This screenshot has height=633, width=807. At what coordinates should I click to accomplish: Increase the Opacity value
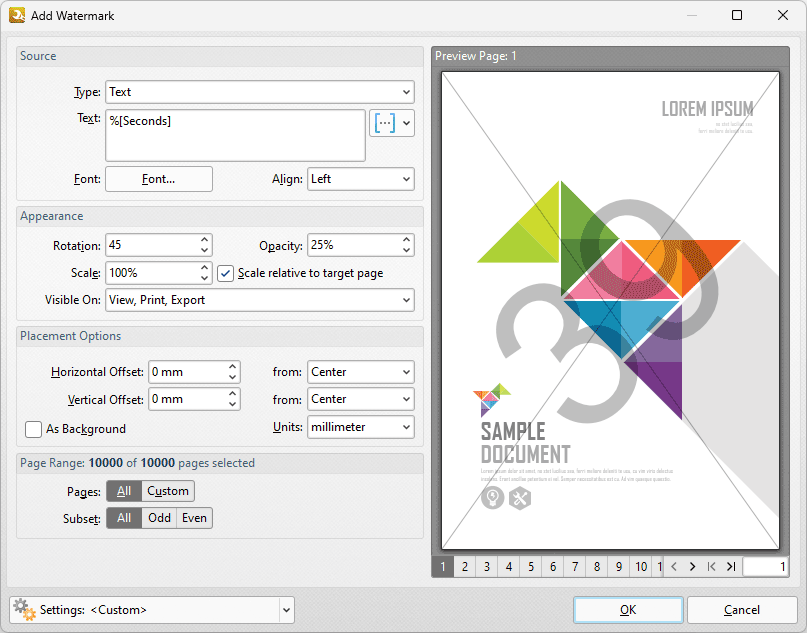pos(407,240)
